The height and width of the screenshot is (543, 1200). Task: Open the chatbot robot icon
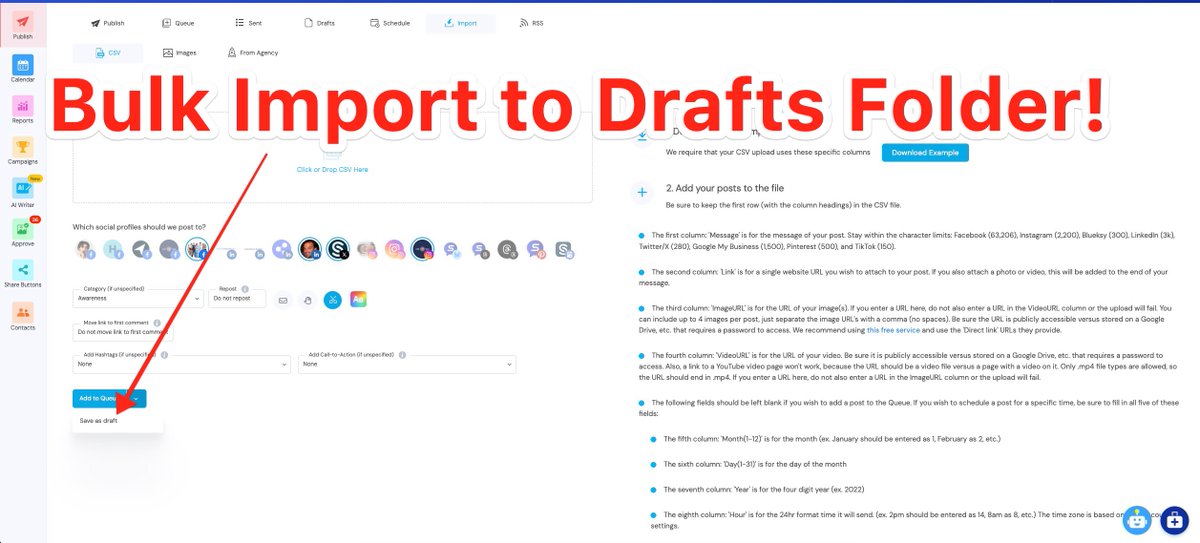coord(1137,518)
